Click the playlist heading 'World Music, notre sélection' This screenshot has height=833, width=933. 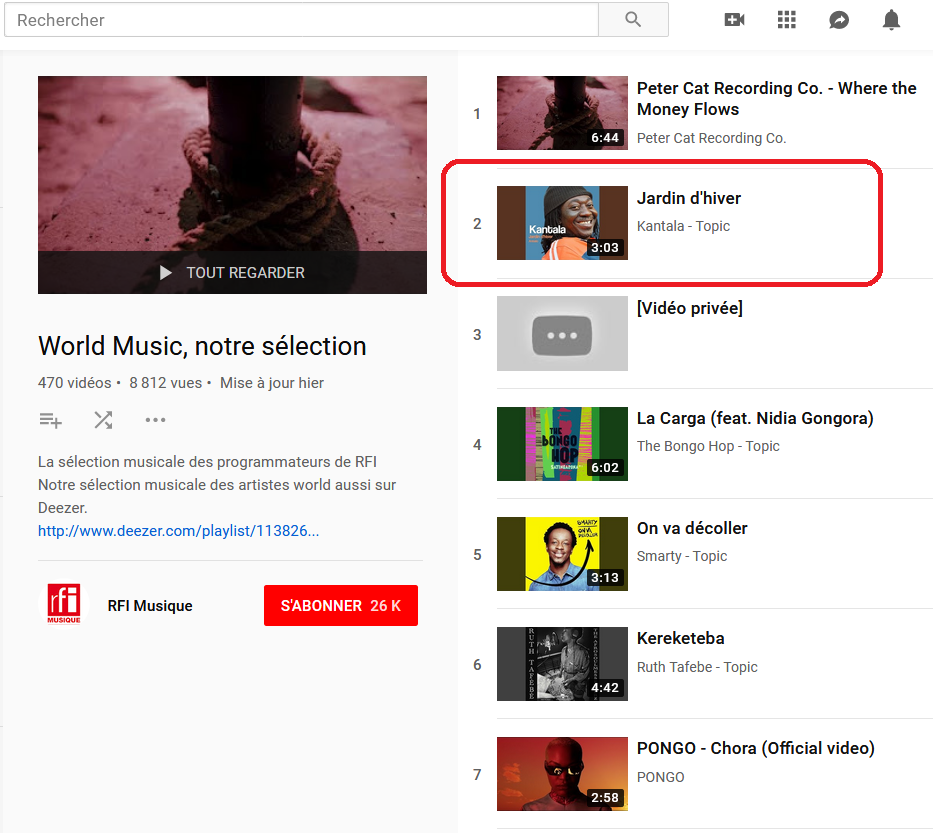[202, 346]
